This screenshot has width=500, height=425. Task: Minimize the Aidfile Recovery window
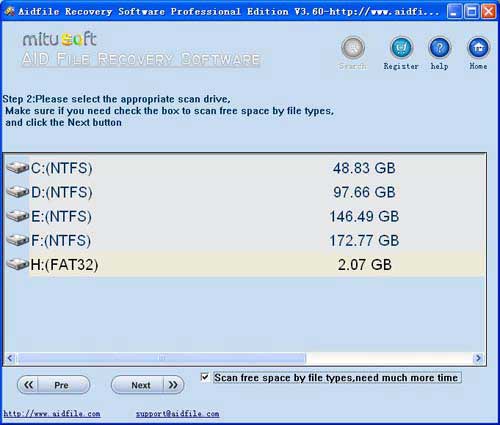pyautogui.click(x=454, y=12)
